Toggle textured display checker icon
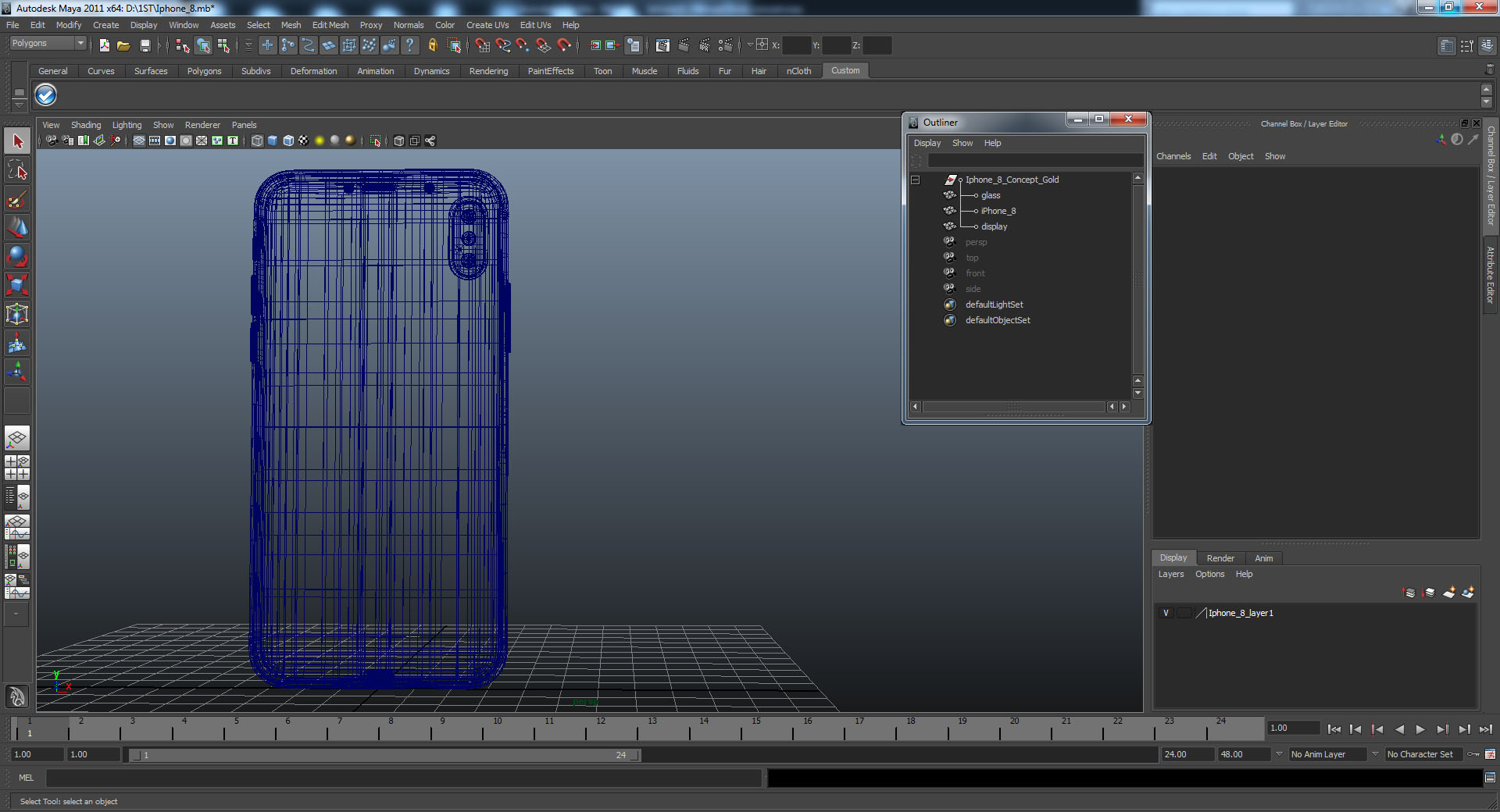Viewport: 1500px width, 812px height. tap(304, 141)
